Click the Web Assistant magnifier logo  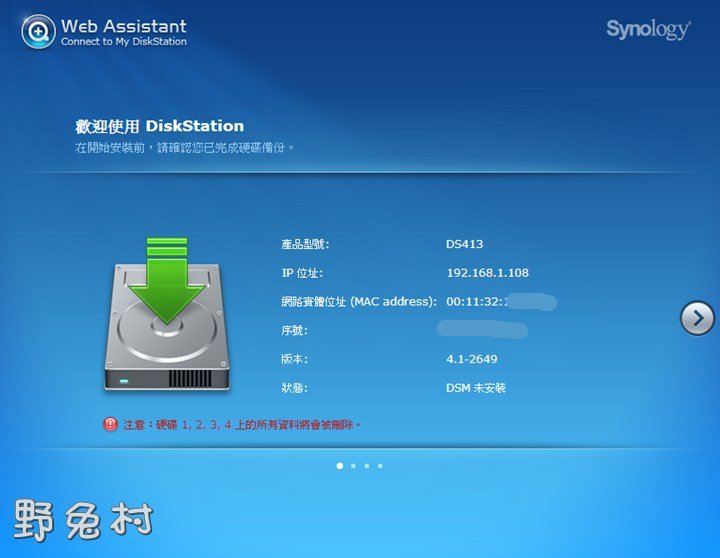click(38, 31)
